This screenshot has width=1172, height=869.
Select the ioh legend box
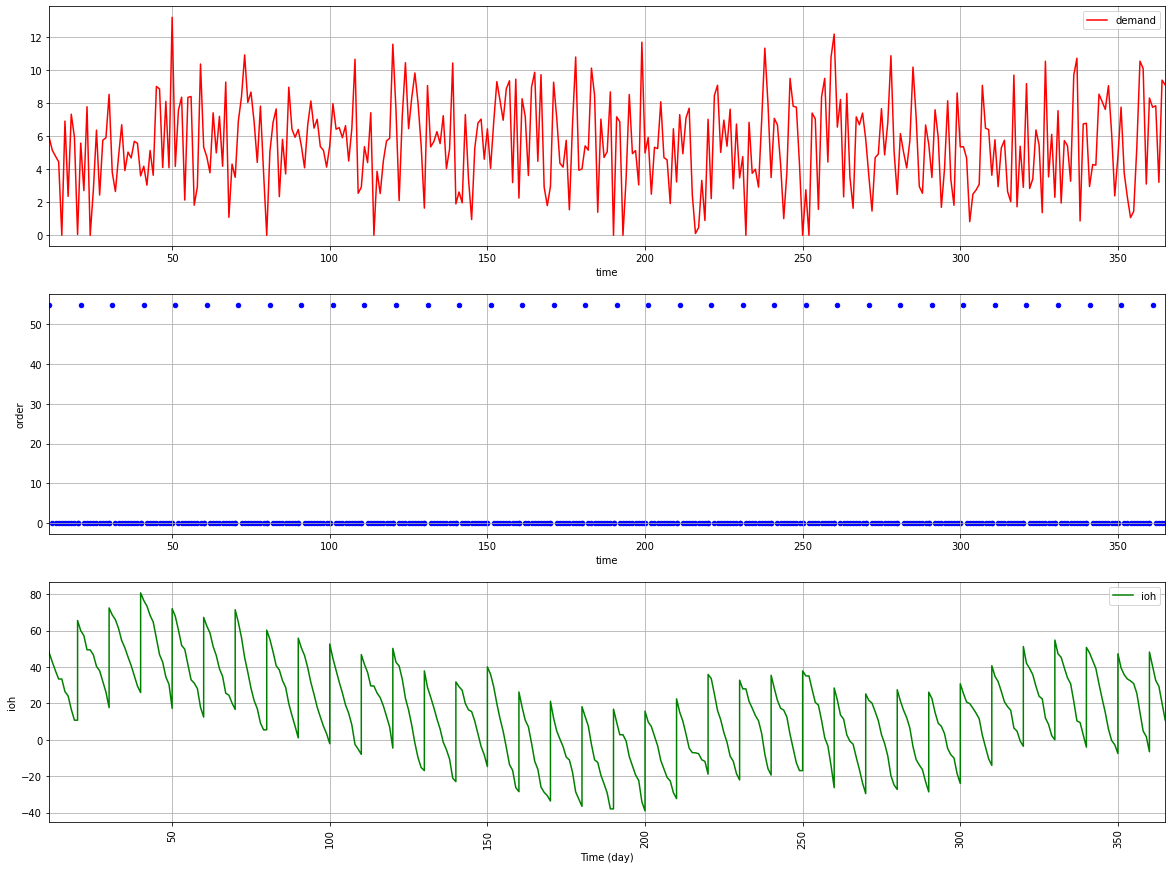[x=1133, y=595]
